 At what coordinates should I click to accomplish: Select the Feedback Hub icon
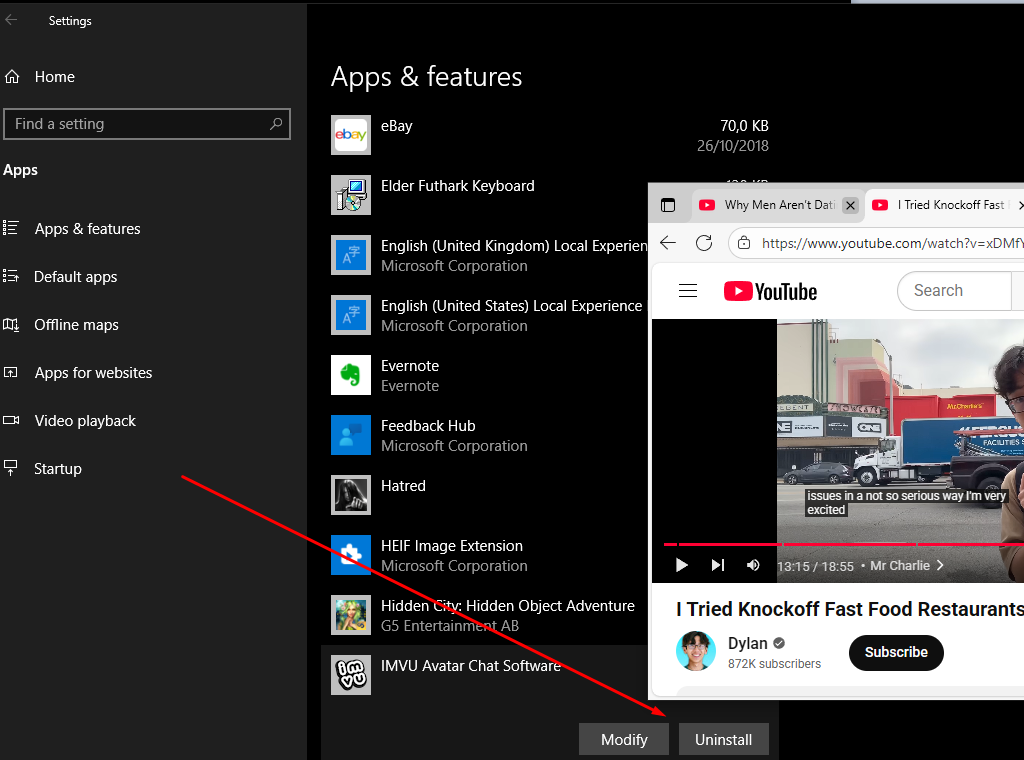click(x=351, y=435)
